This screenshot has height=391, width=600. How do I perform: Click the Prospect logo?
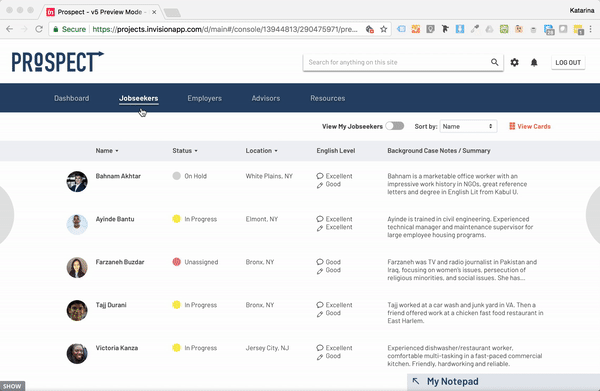point(57,62)
